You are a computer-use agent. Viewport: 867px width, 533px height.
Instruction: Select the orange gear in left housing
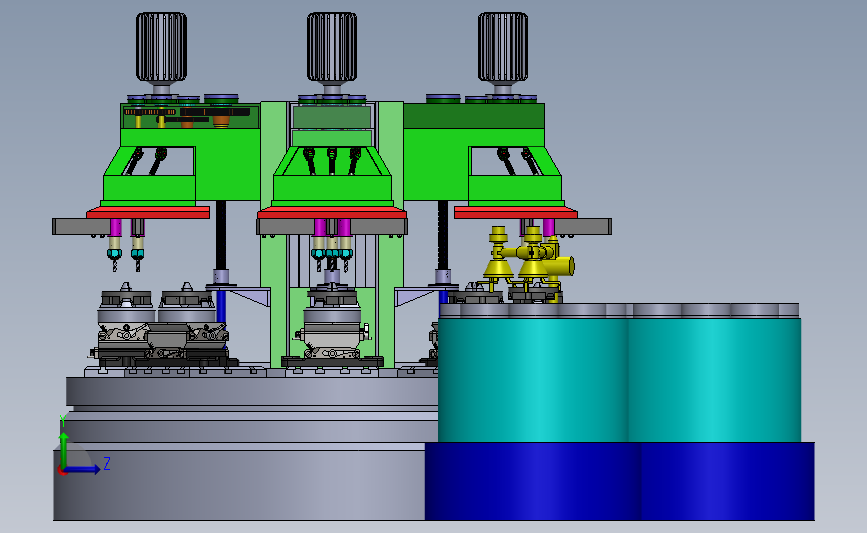221,121
